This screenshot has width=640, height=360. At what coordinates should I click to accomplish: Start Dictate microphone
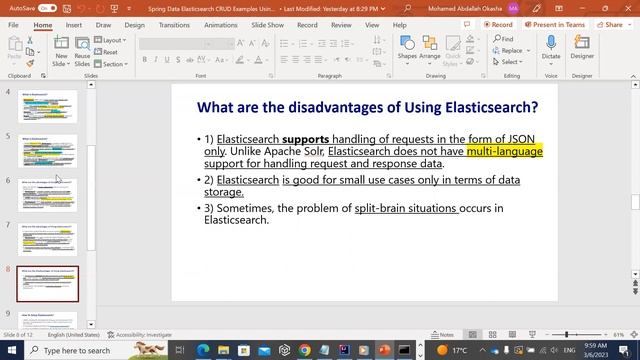pos(551,49)
